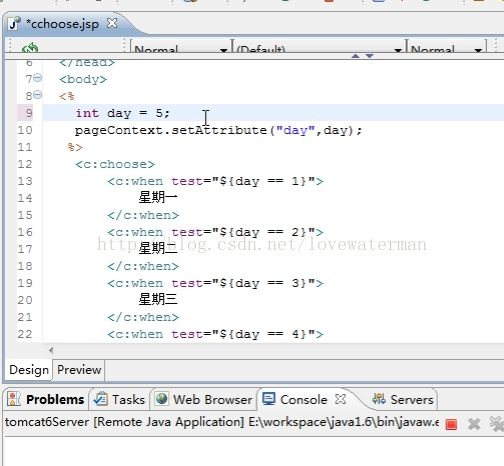Screen dimensions: 504x466
Task: Click the closing </c:when> on line 15
Action: point(143,215)
